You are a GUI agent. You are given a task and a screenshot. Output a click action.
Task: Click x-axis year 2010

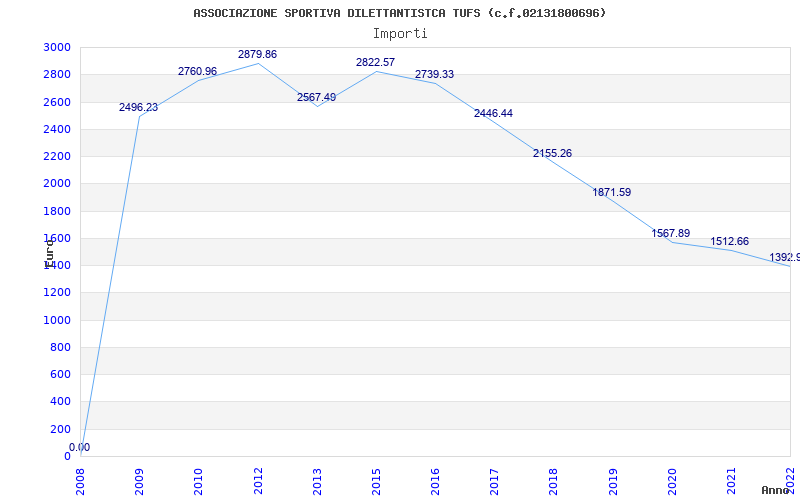pyautogui.click(x=199, y=482)
